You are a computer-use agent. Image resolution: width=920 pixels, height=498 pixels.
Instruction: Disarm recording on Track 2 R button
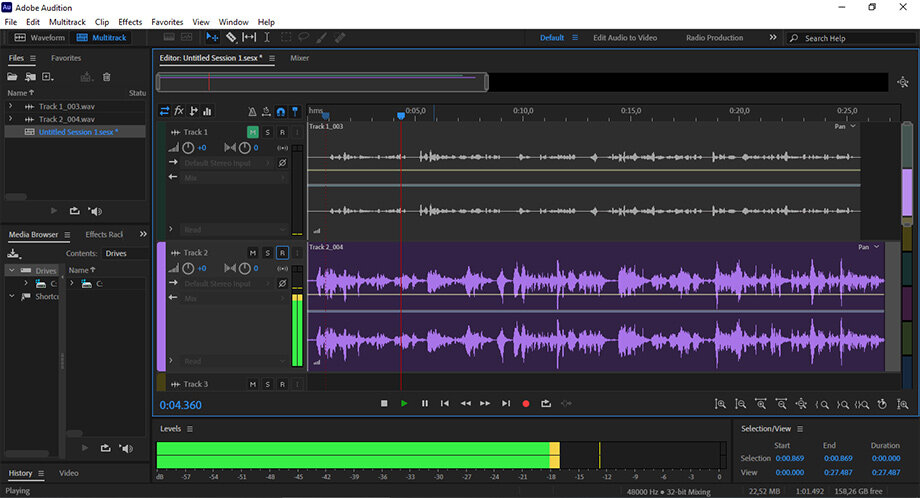click(x=282, y=253)
